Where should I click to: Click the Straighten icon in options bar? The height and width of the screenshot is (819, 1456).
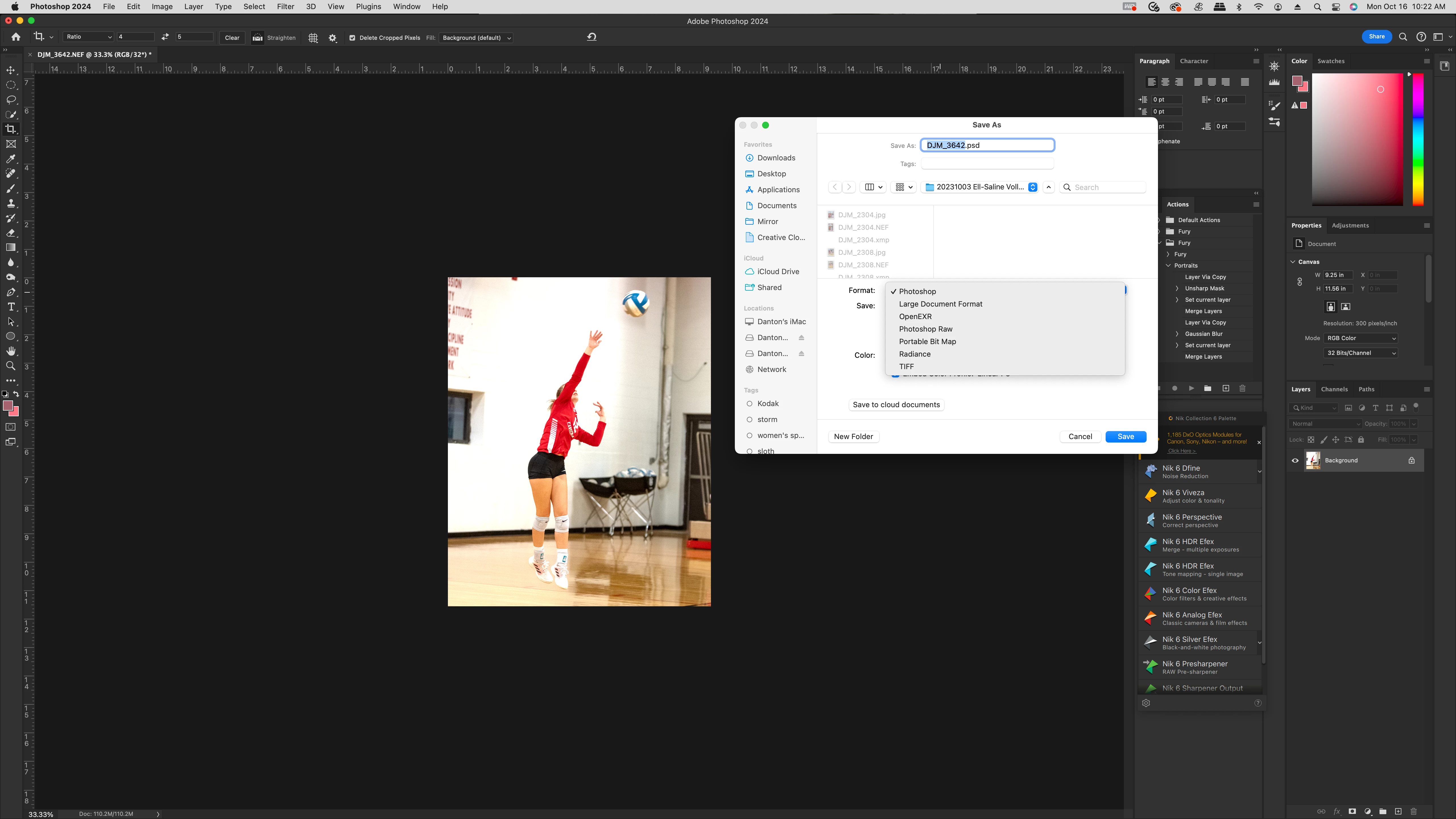[x=258, y=38]
